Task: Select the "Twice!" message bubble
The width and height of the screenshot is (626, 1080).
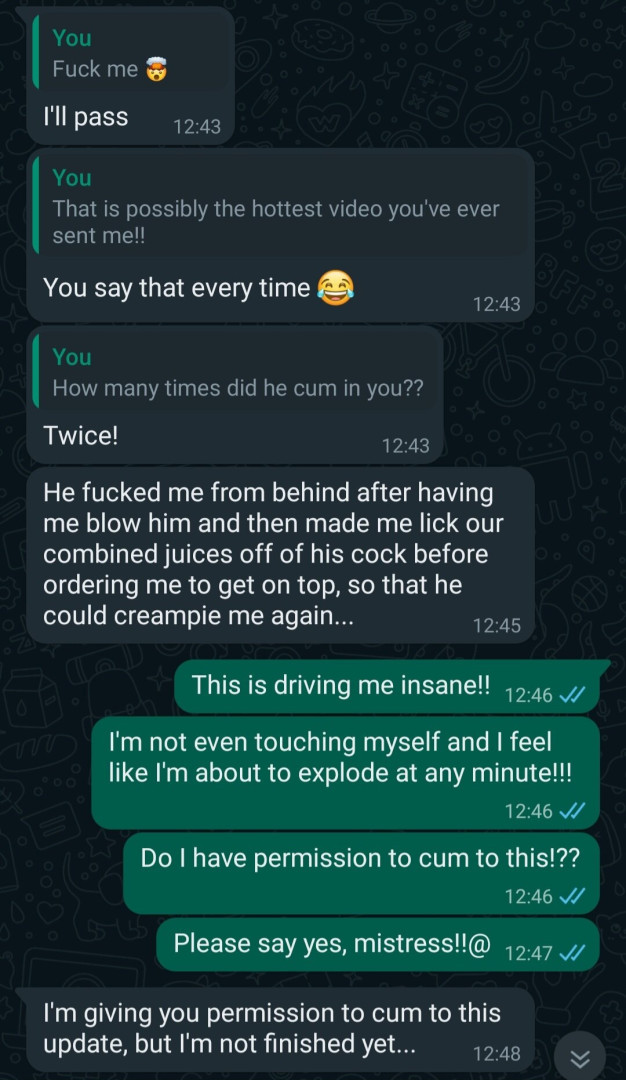Action: click(x=235, y=395)
